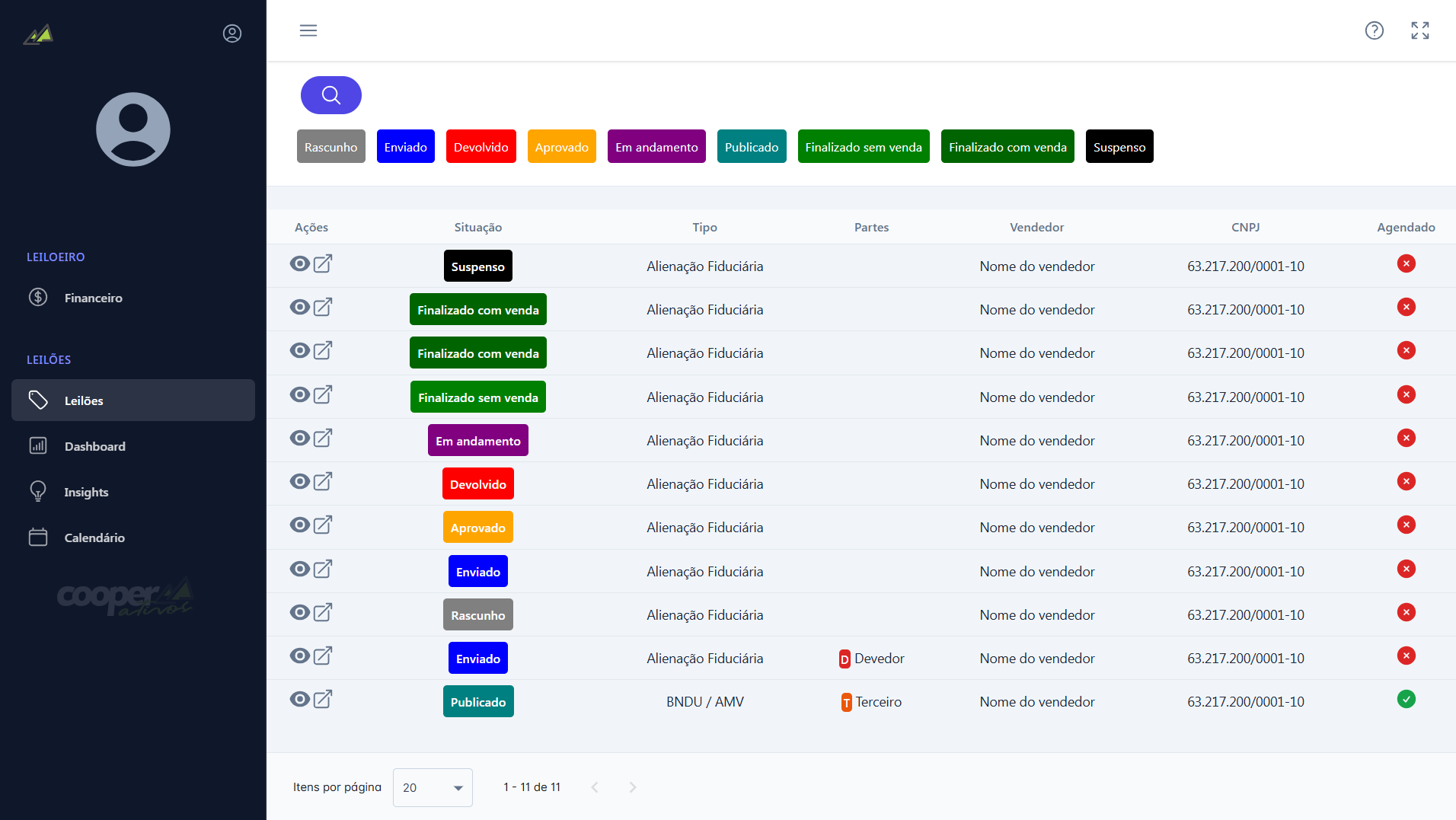This screenshot has height=820, width=1456.
Task: Click the Situação column header
Action: tap(478, 227)
